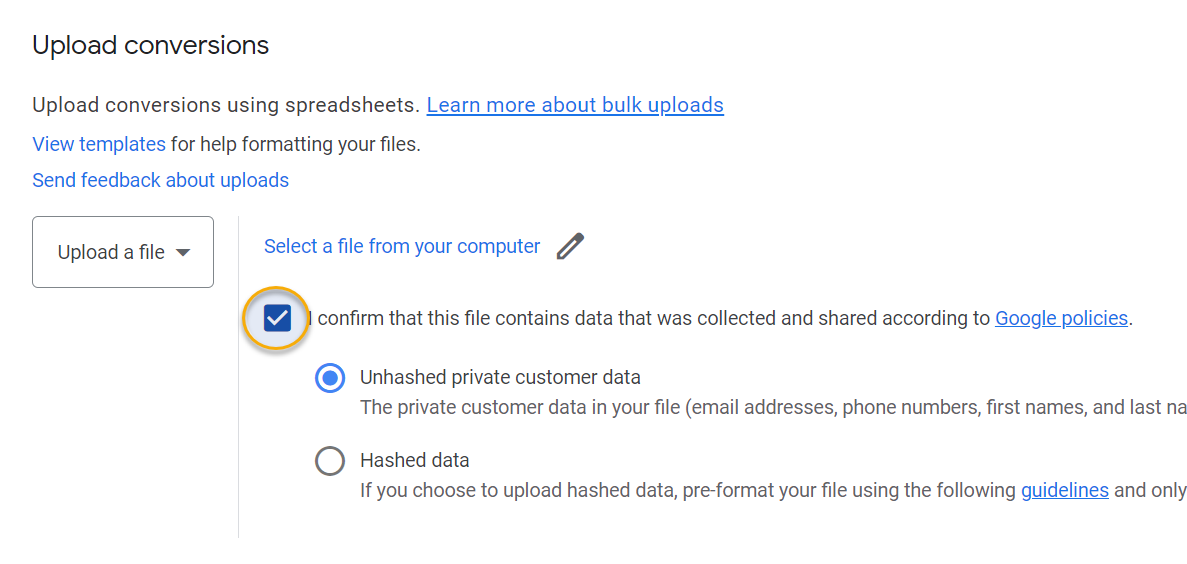The image size is (1187, 564).
Task: Click the unhashed private customer data description
Action: point(770,408)
